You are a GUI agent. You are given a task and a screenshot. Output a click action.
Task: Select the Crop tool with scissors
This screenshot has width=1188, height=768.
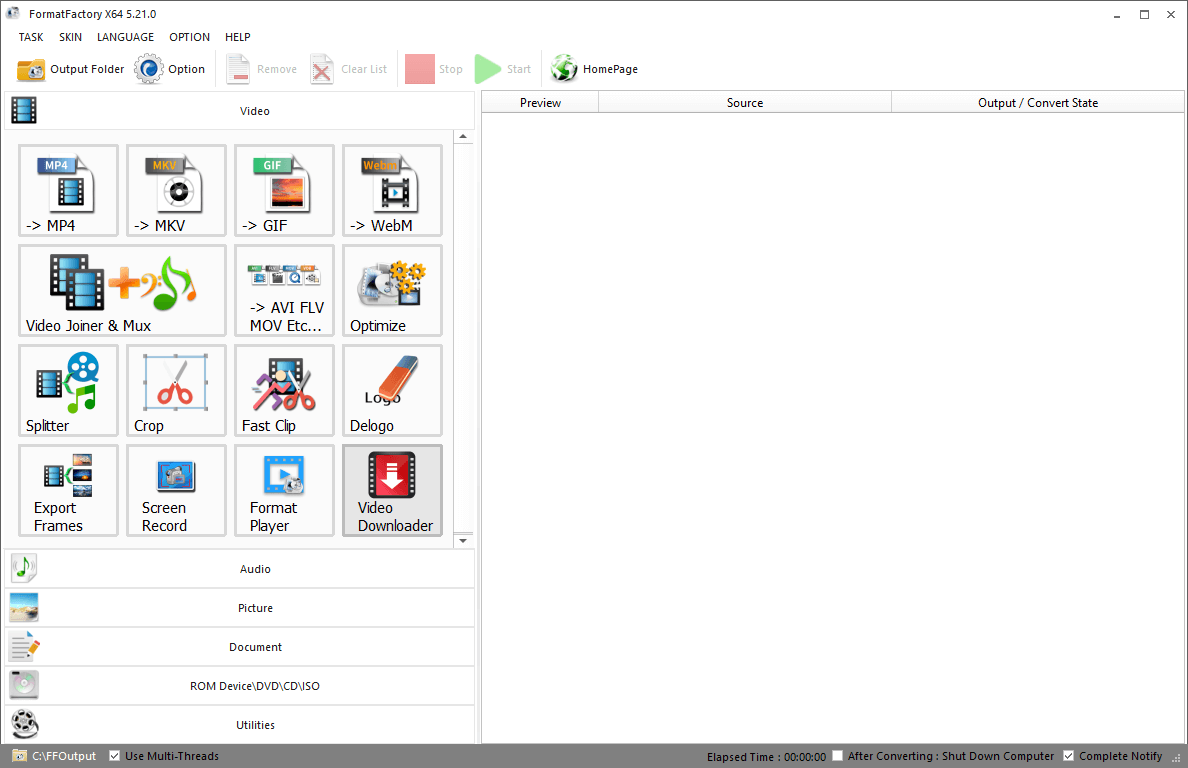(x=177, y=390)
